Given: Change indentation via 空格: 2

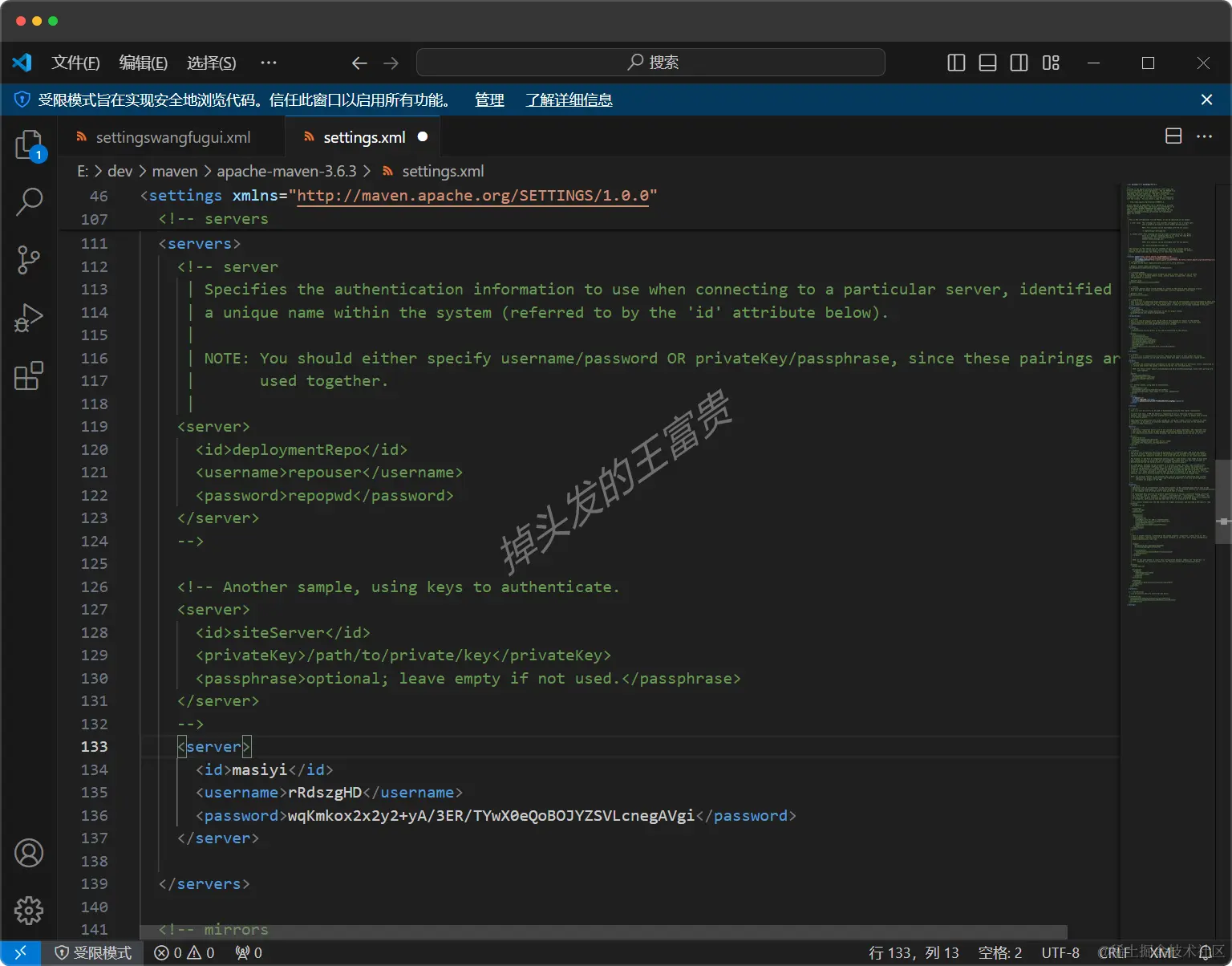Looking at the screenshot, I should point(1000,952).
